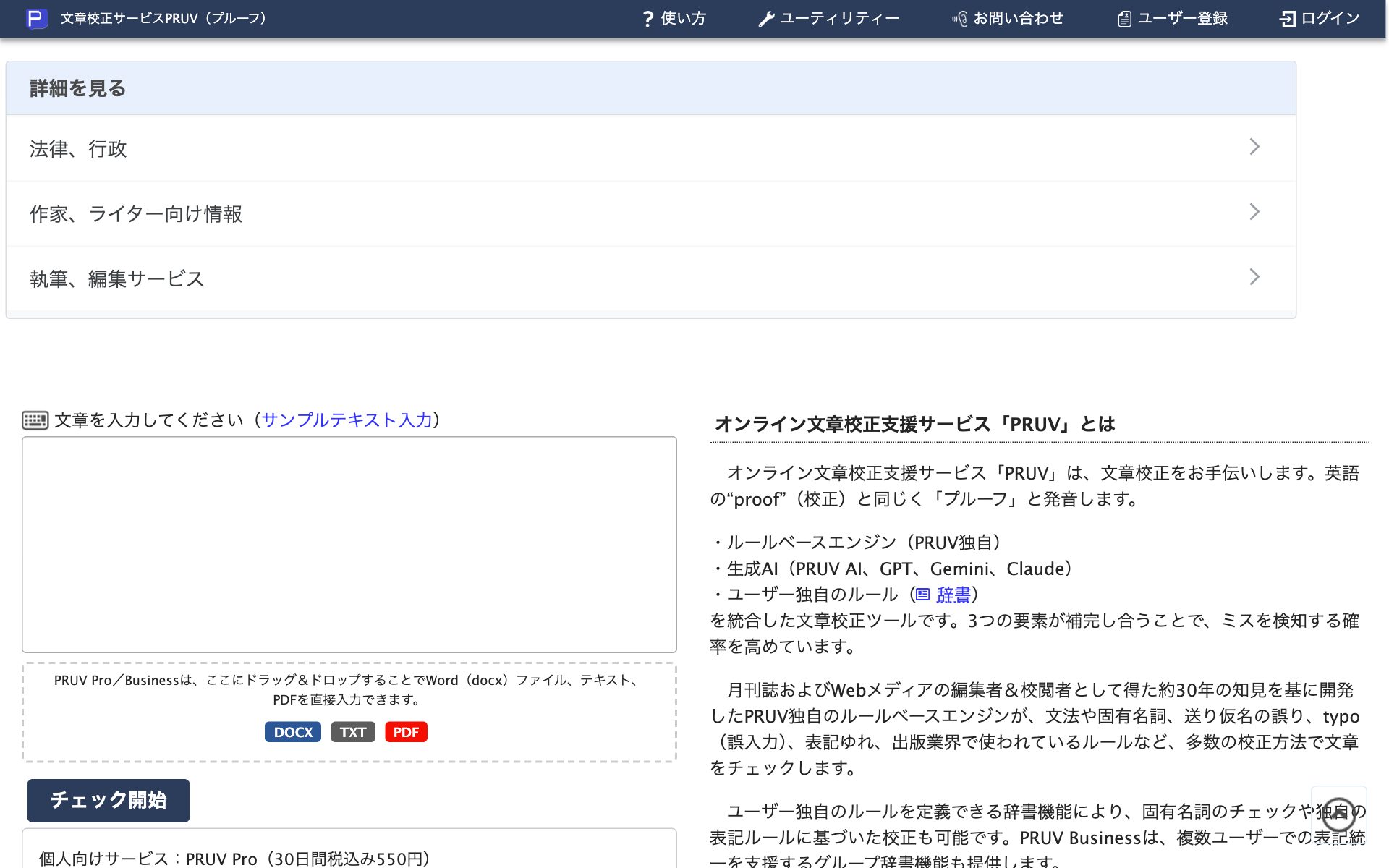
Task: Click the PRUV Pro pricing text
Action: pyautogui.click(x=234, y=859)
